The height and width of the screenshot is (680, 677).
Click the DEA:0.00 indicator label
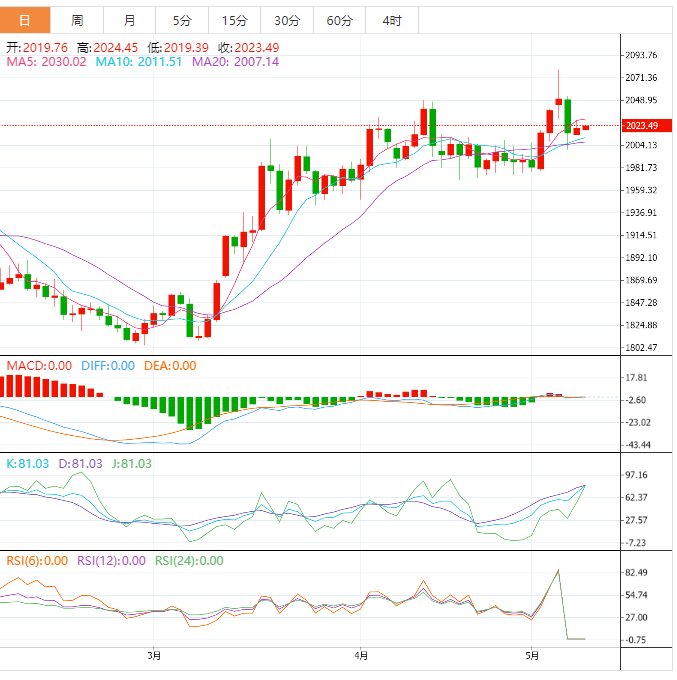click(170, 366)
